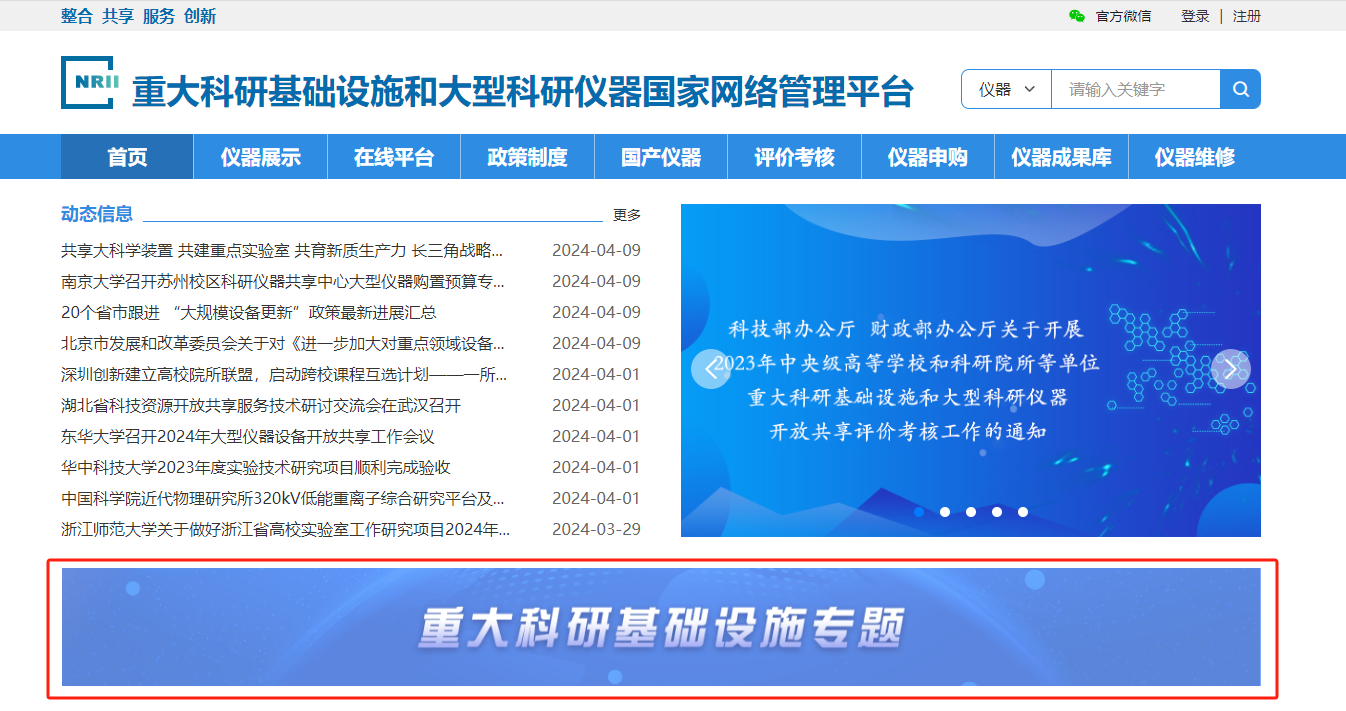
Task: Open news 华中科技大学2023年度实验技术研究项目
Action: coord(256,467)
